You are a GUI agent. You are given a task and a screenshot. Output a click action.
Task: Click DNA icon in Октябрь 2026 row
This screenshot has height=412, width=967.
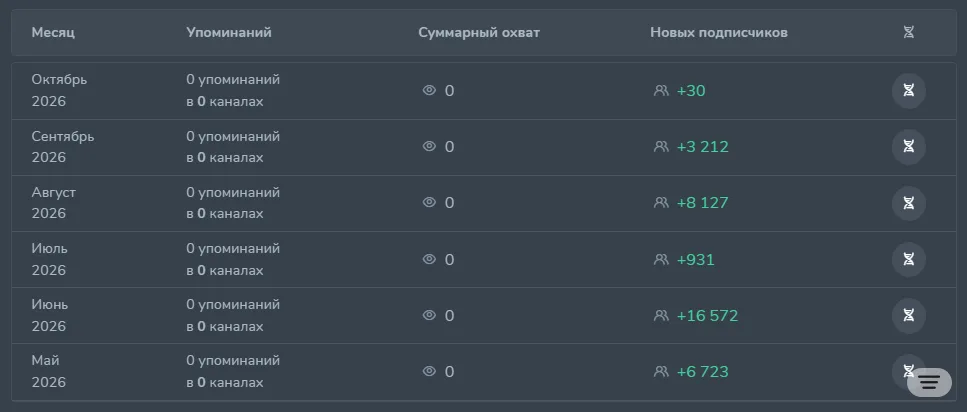[x=908, y=91]
